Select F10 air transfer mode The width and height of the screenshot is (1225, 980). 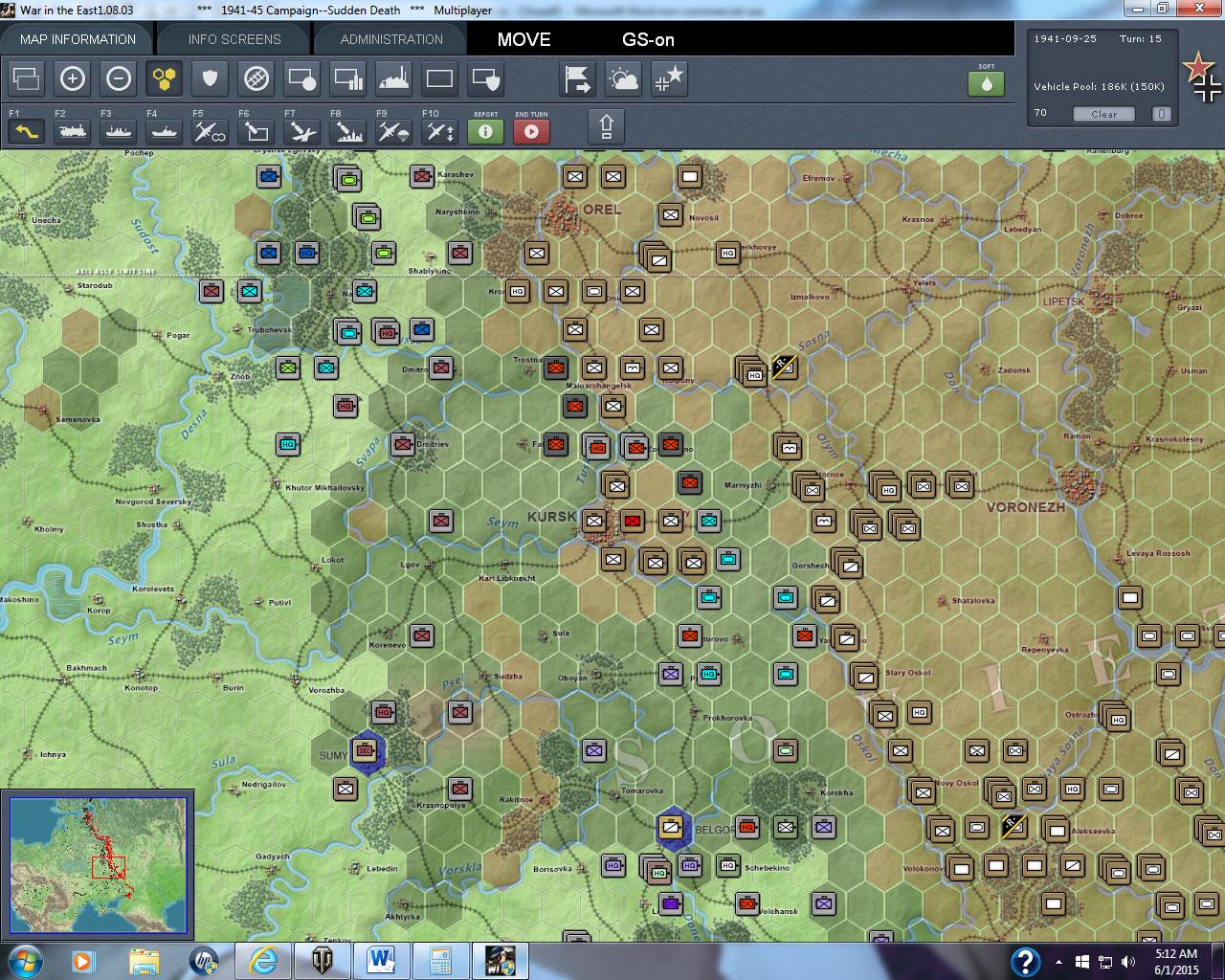tap(440, 131)
